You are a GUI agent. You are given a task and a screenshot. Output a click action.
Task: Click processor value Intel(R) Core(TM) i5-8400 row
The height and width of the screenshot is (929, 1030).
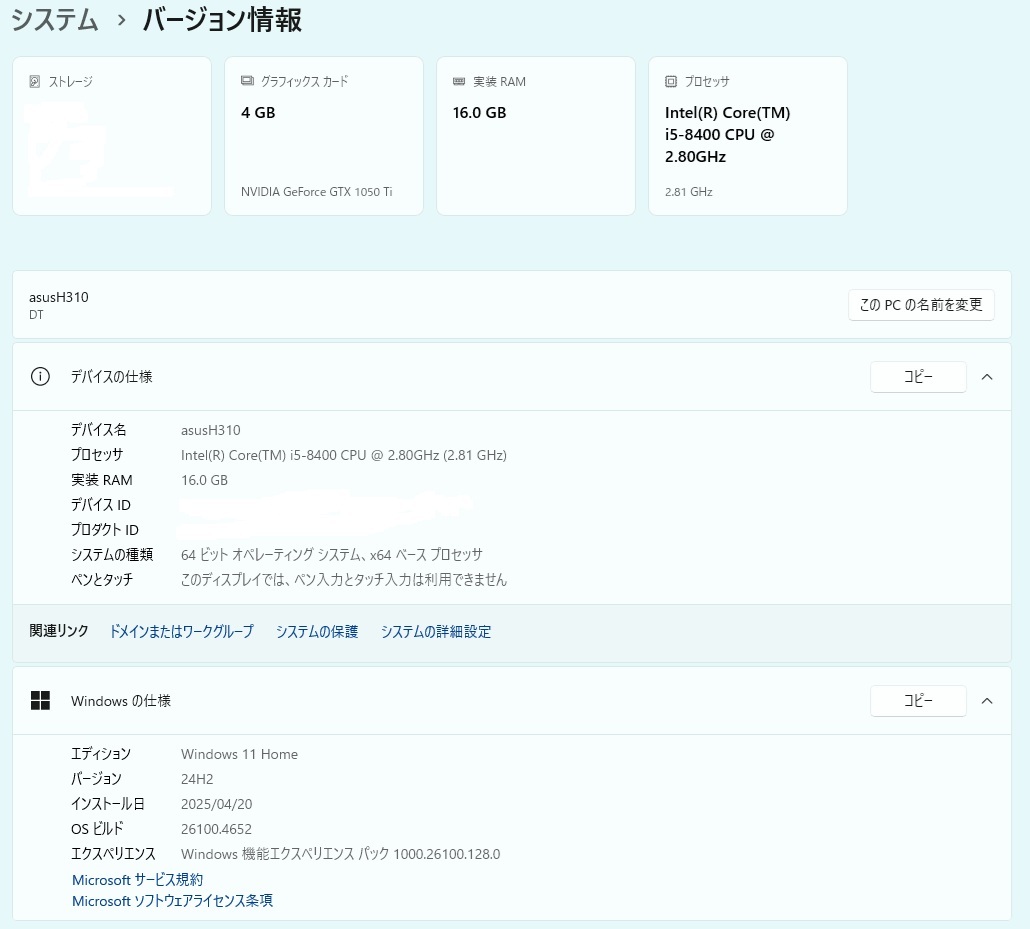[344, 455]
